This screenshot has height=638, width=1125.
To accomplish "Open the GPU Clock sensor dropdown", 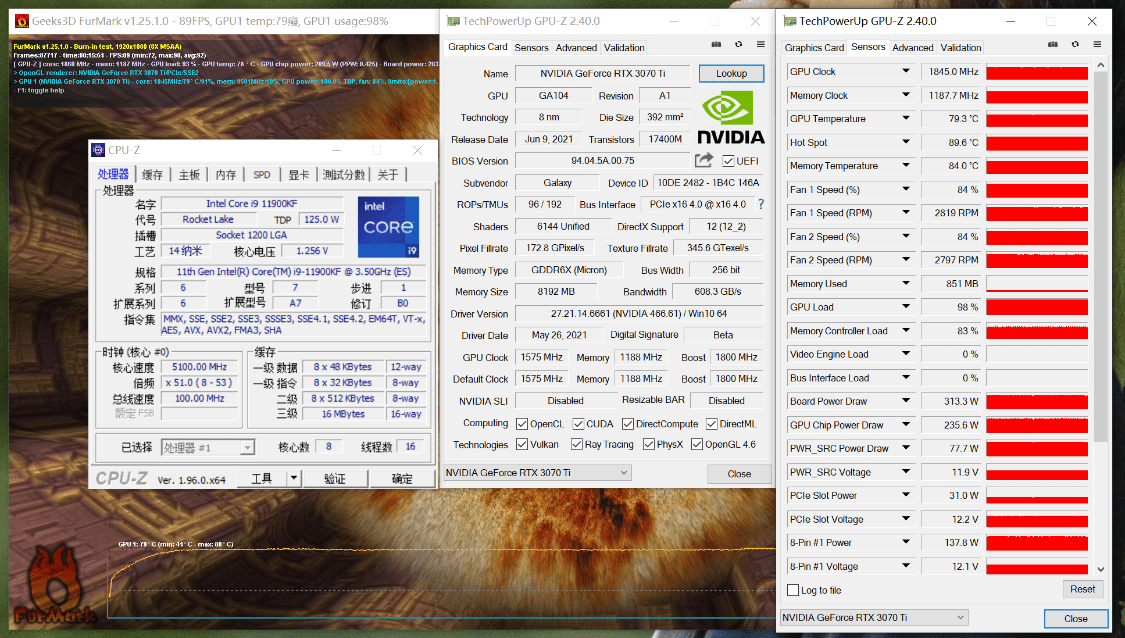I will pos(905,71).
